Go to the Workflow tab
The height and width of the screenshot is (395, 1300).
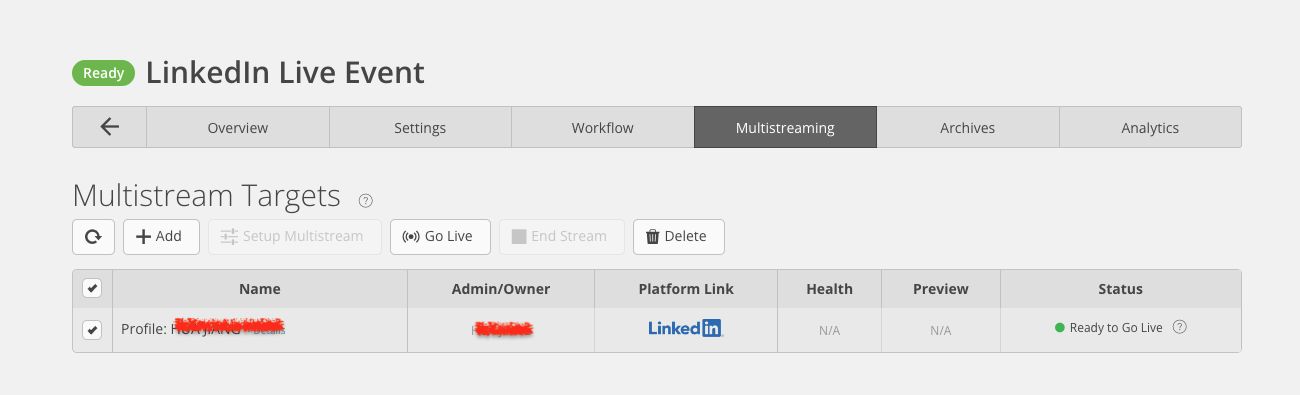603,127
